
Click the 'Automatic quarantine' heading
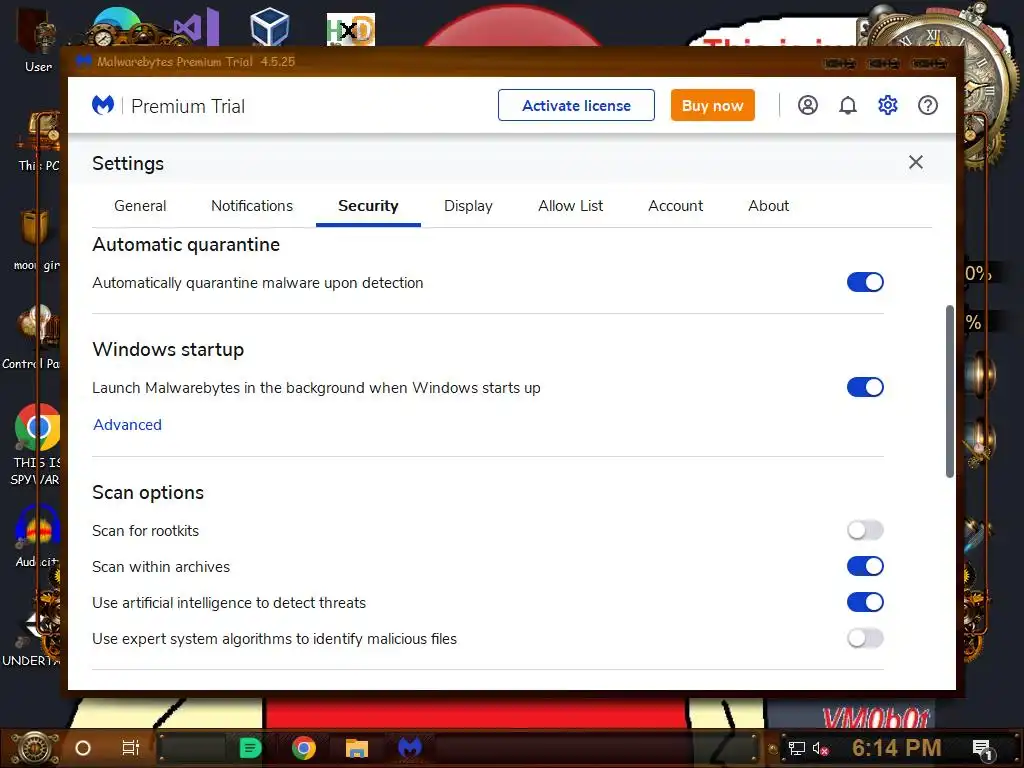pyautogui.click(x=186, y=244)
